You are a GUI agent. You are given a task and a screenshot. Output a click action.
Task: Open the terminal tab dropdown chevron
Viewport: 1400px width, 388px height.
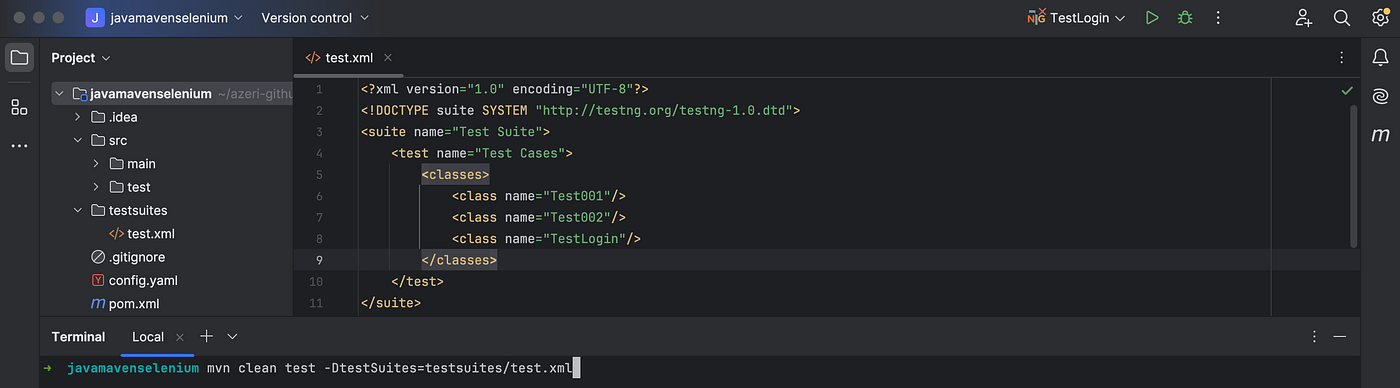coord(232,337)
